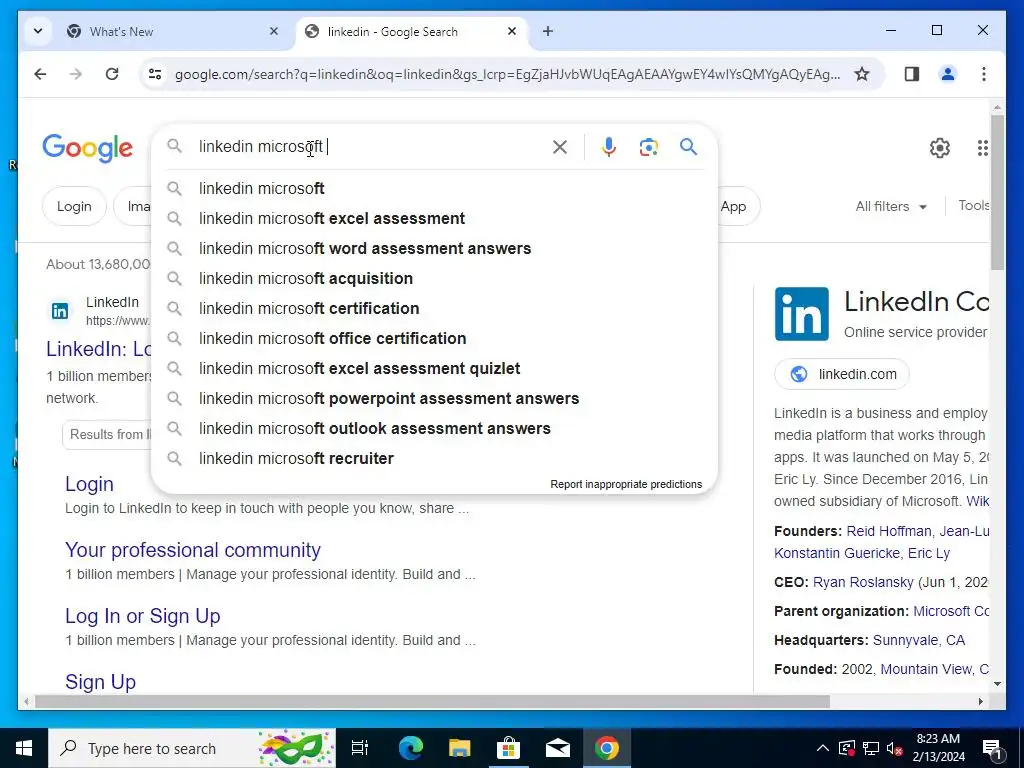Close the What's New tab
Image resolution: width=1024 pixels, height=768 pixels.
(x=274, y=31)
